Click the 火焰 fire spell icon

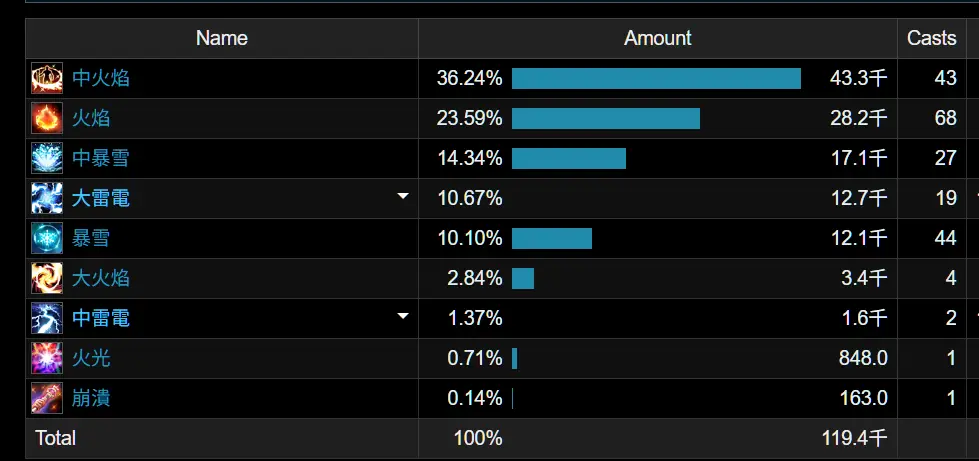(47, 118)
